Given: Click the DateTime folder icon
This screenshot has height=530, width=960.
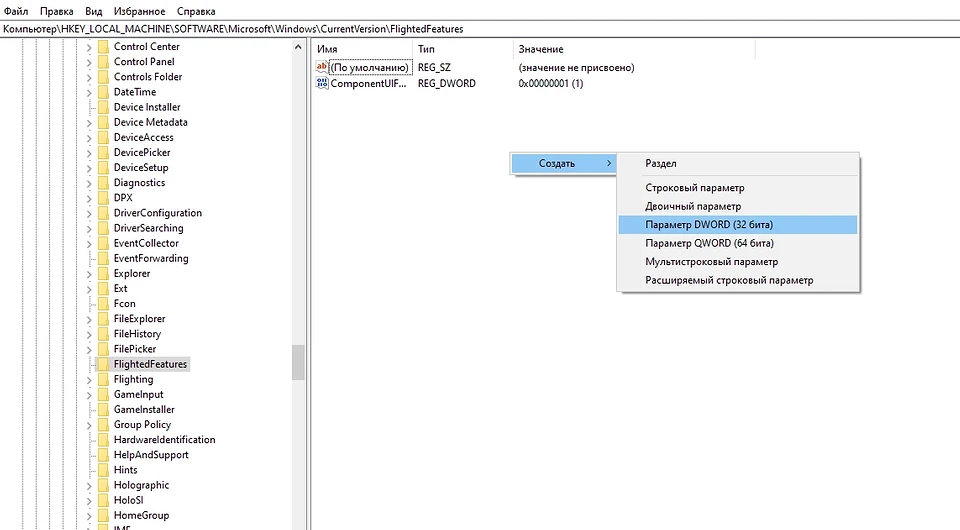Looking at the screenshot, I should tap(102, 92).
